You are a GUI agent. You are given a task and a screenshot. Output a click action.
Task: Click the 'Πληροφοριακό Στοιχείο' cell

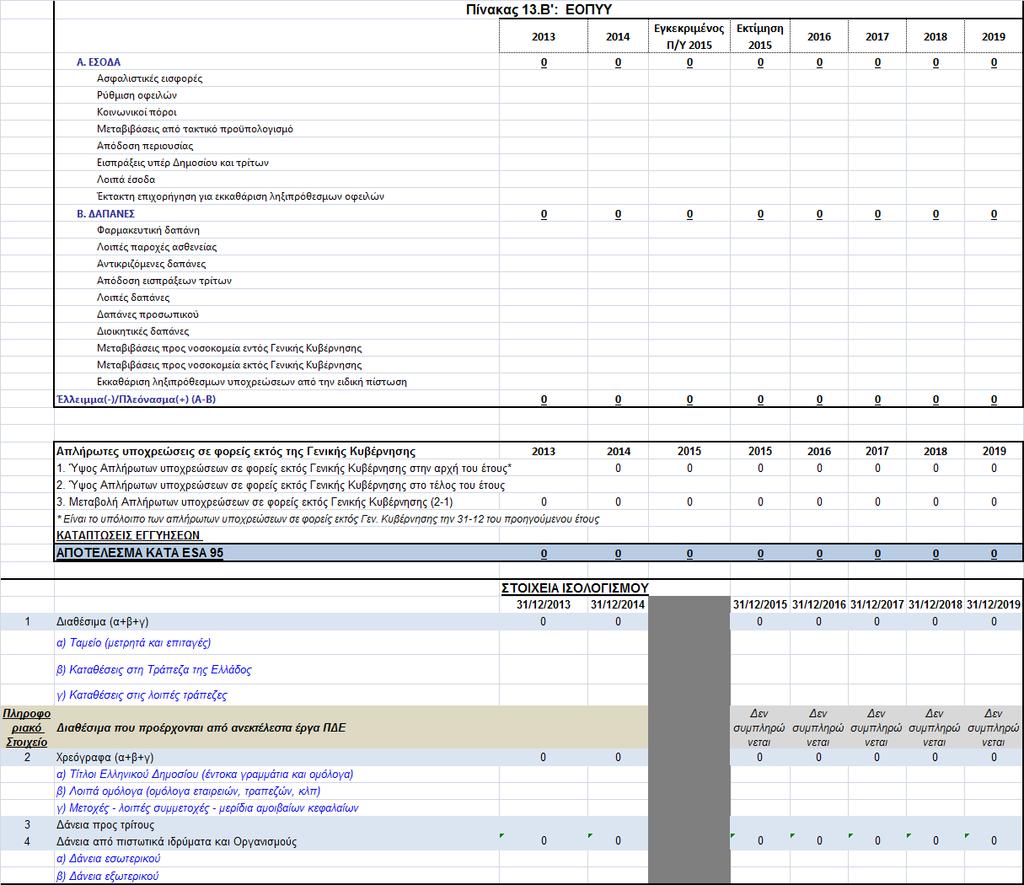click(27, 728)
